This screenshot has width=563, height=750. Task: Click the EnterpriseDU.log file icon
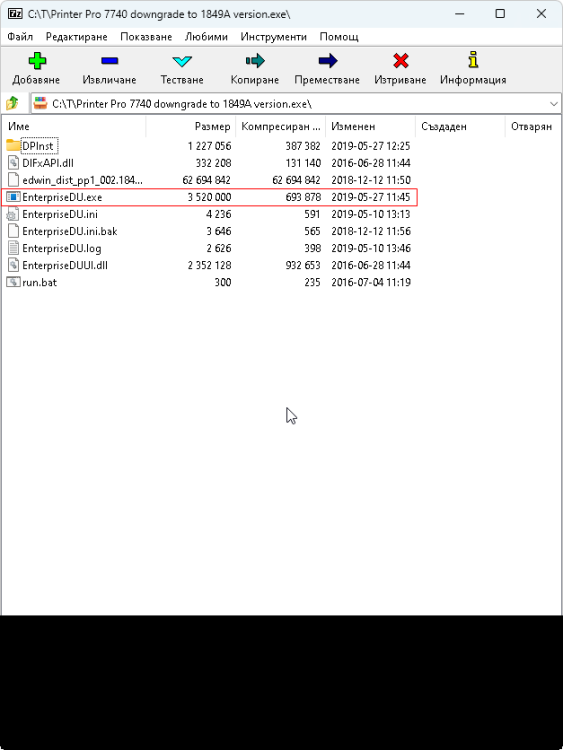[x=14, y=248]
